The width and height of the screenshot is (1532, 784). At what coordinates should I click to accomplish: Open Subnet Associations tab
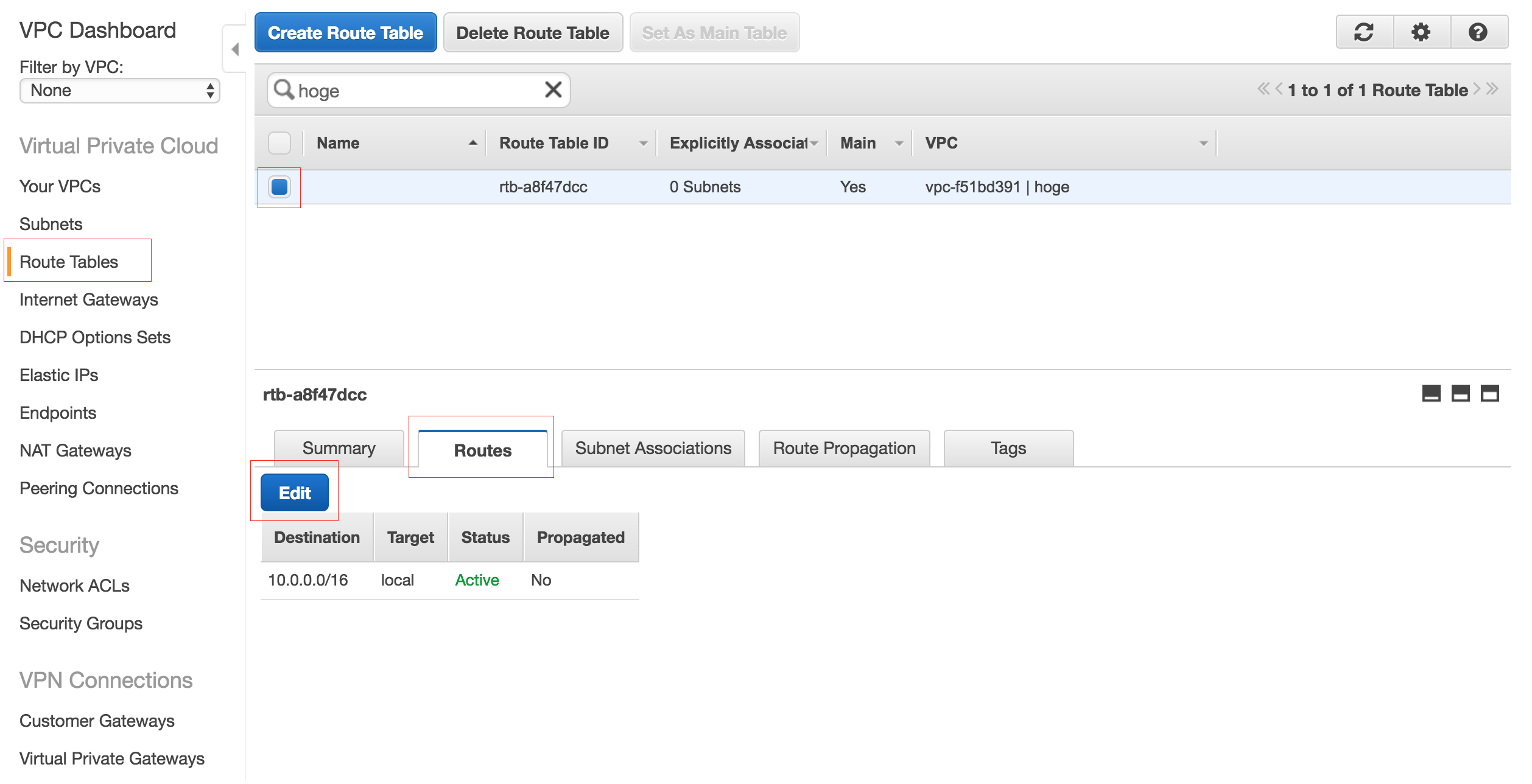coord(653,449)
